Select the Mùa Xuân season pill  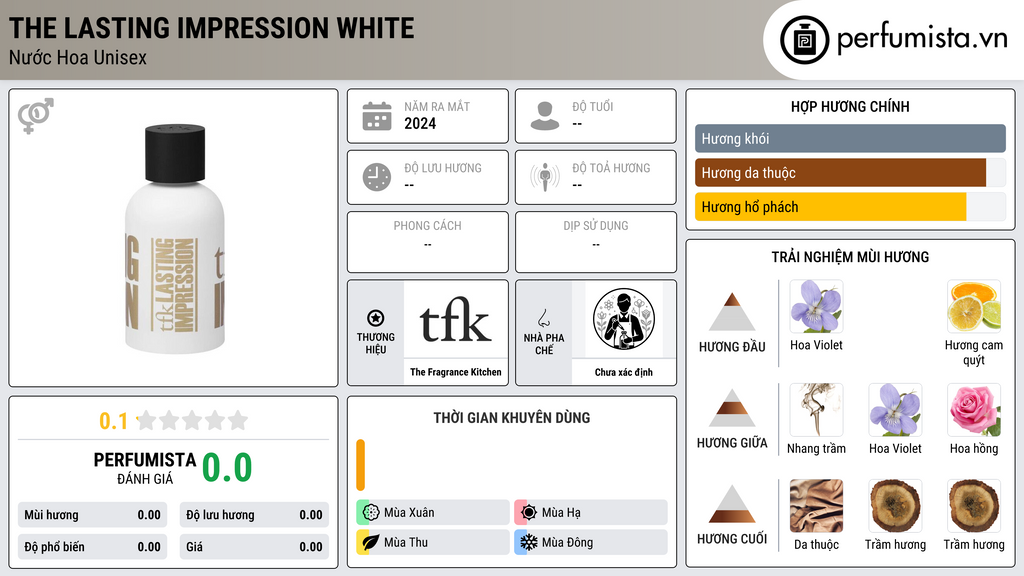433,513
